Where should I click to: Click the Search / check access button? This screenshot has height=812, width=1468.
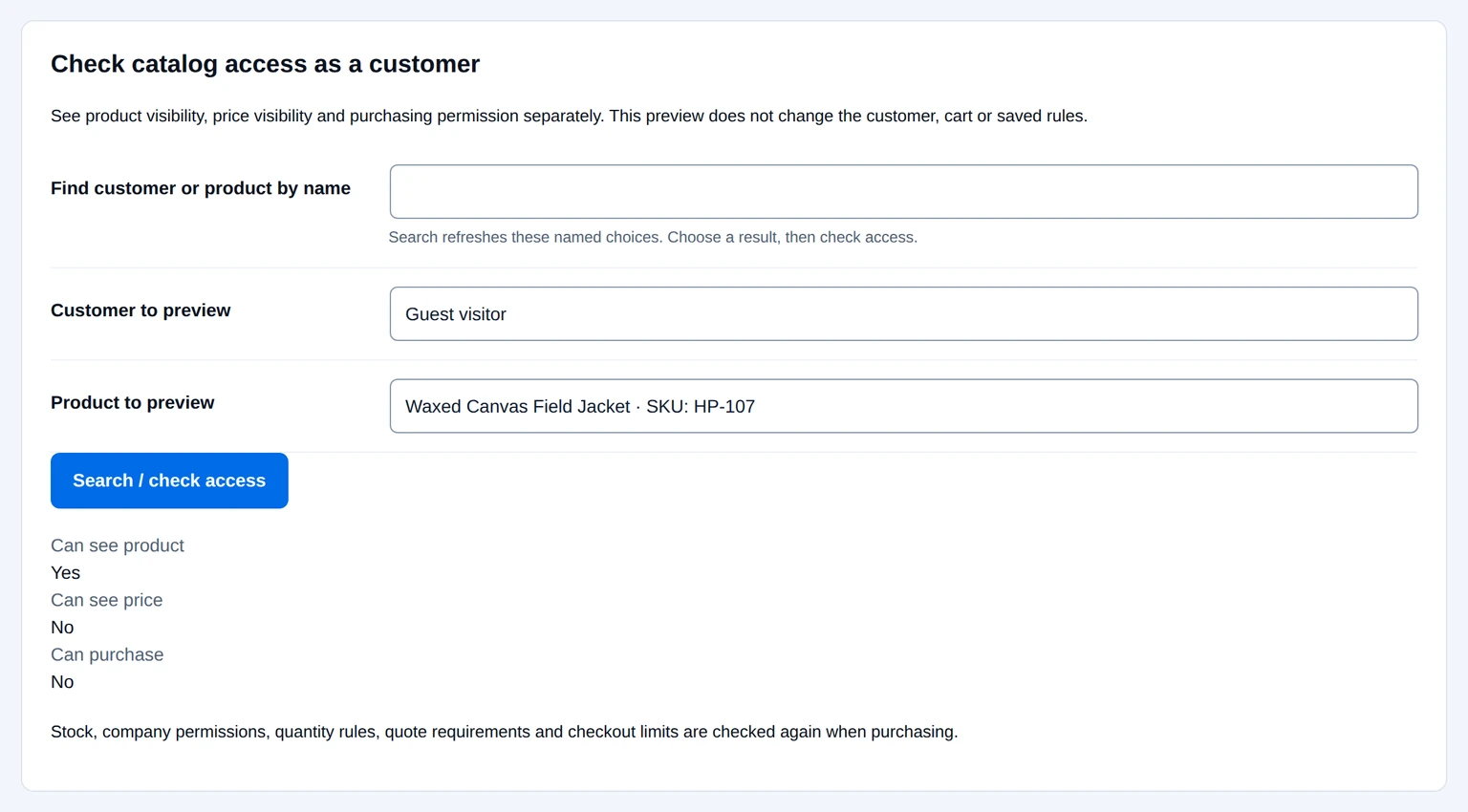(x=169, y=481)
